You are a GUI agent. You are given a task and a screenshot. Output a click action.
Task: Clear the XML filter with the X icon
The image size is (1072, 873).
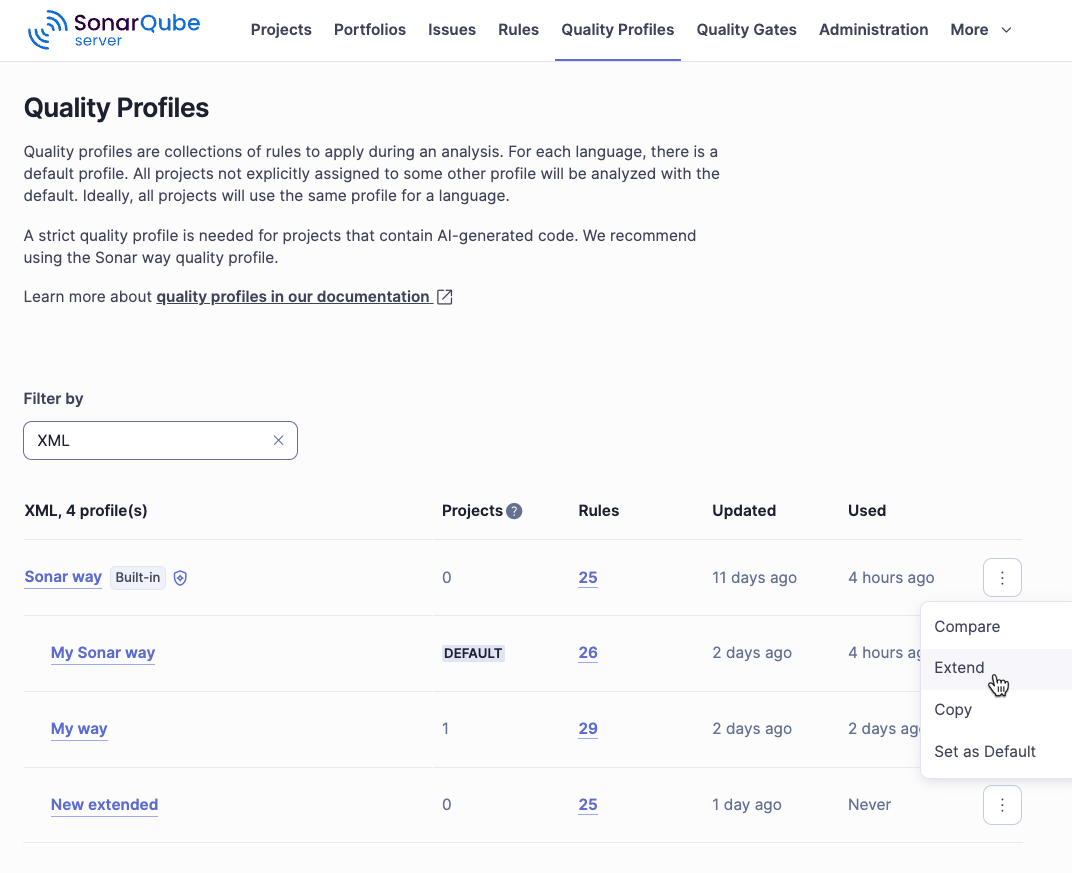tap(278, 440)
